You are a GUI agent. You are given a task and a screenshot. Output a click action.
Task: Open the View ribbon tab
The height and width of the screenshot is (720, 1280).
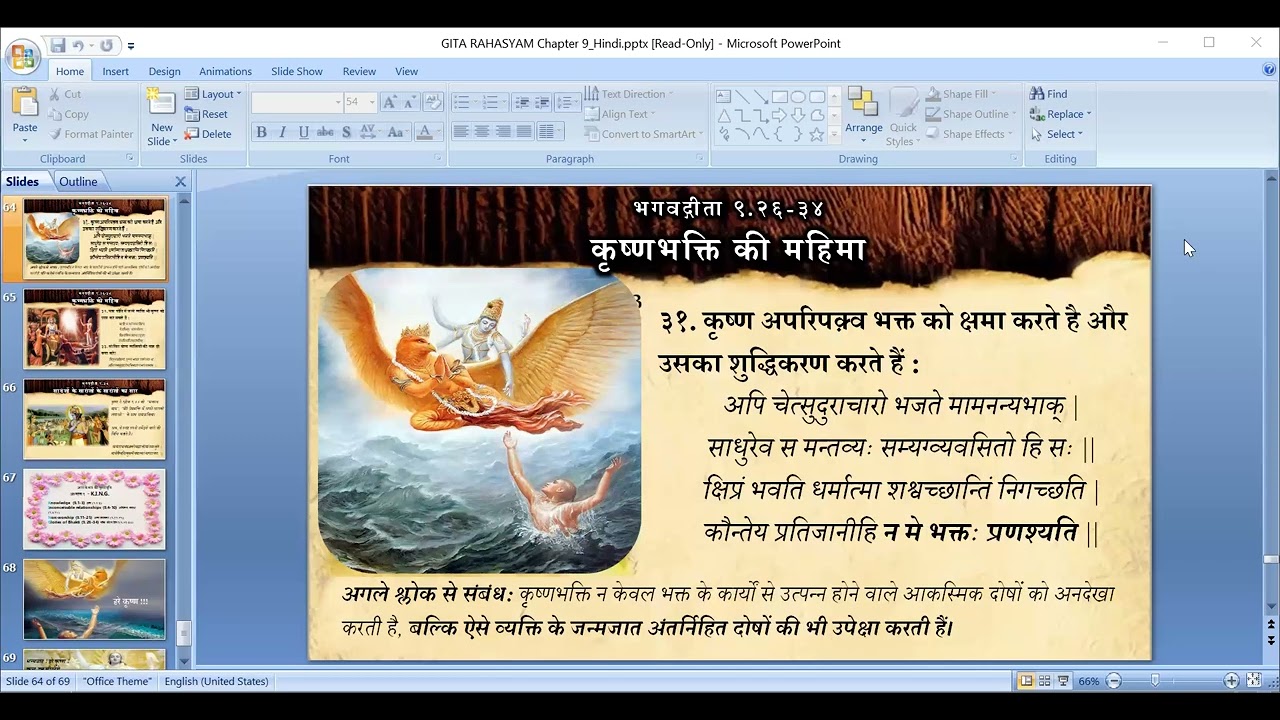[x=406, y=71]
